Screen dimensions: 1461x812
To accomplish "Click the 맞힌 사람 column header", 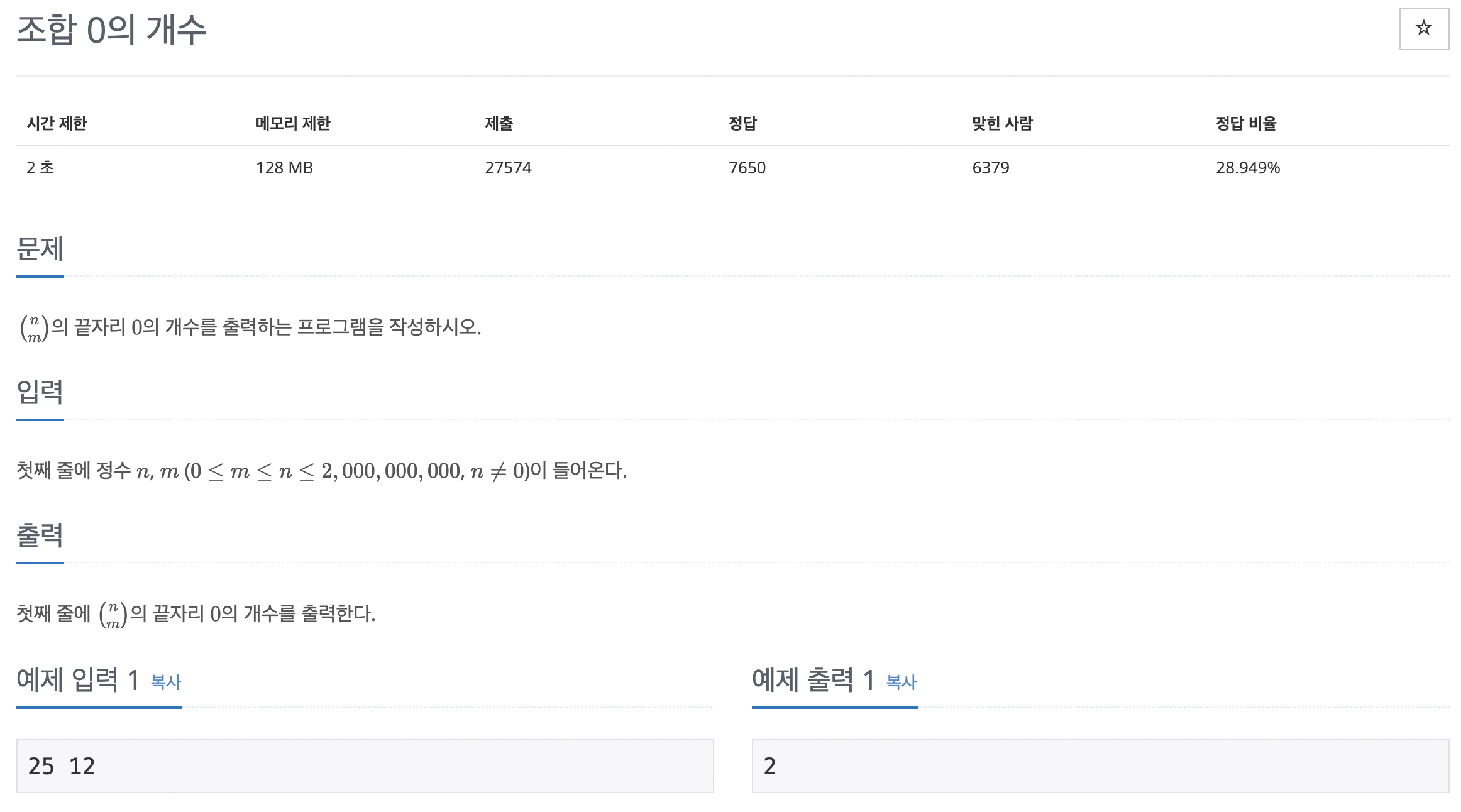I will coord(1002,123).
